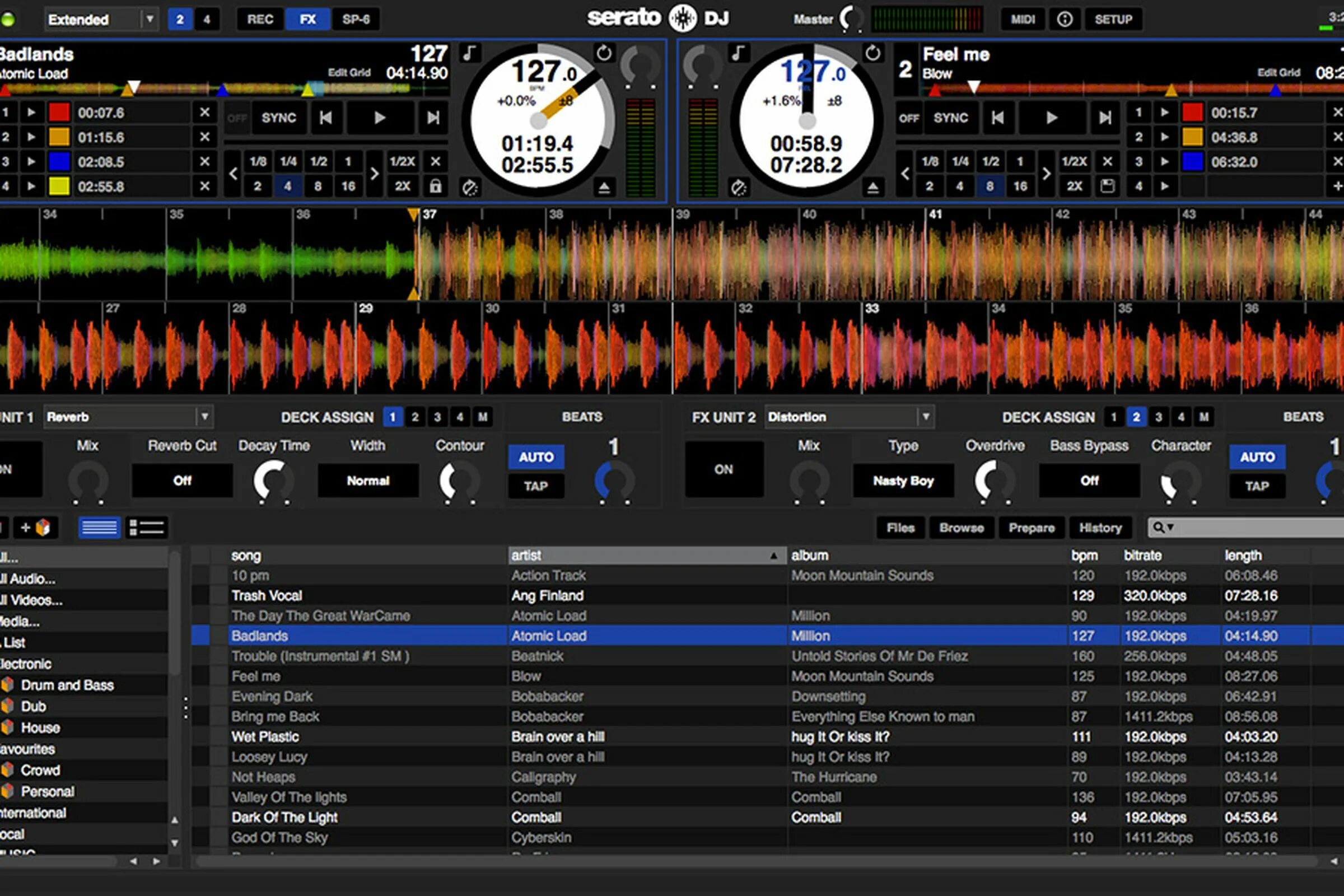Skip to next track on deck 1
Viewport: 1344px width, 896px height.
point(433,118)
